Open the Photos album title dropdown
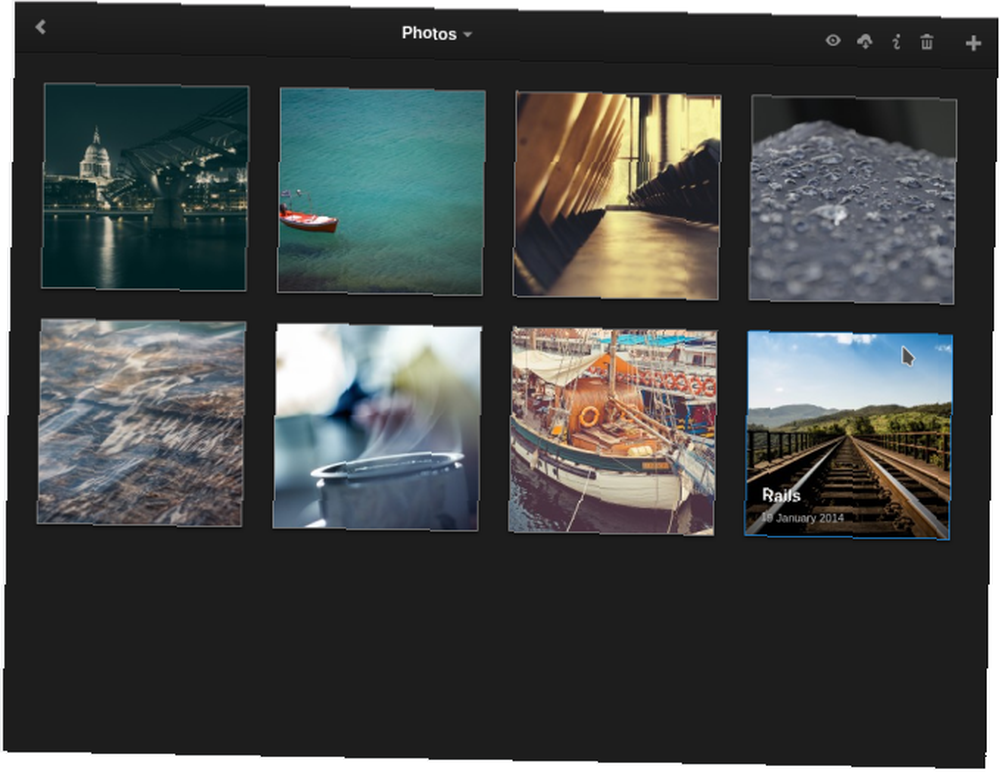This screenshot has height=773, width=1000. tap(437, 34)
